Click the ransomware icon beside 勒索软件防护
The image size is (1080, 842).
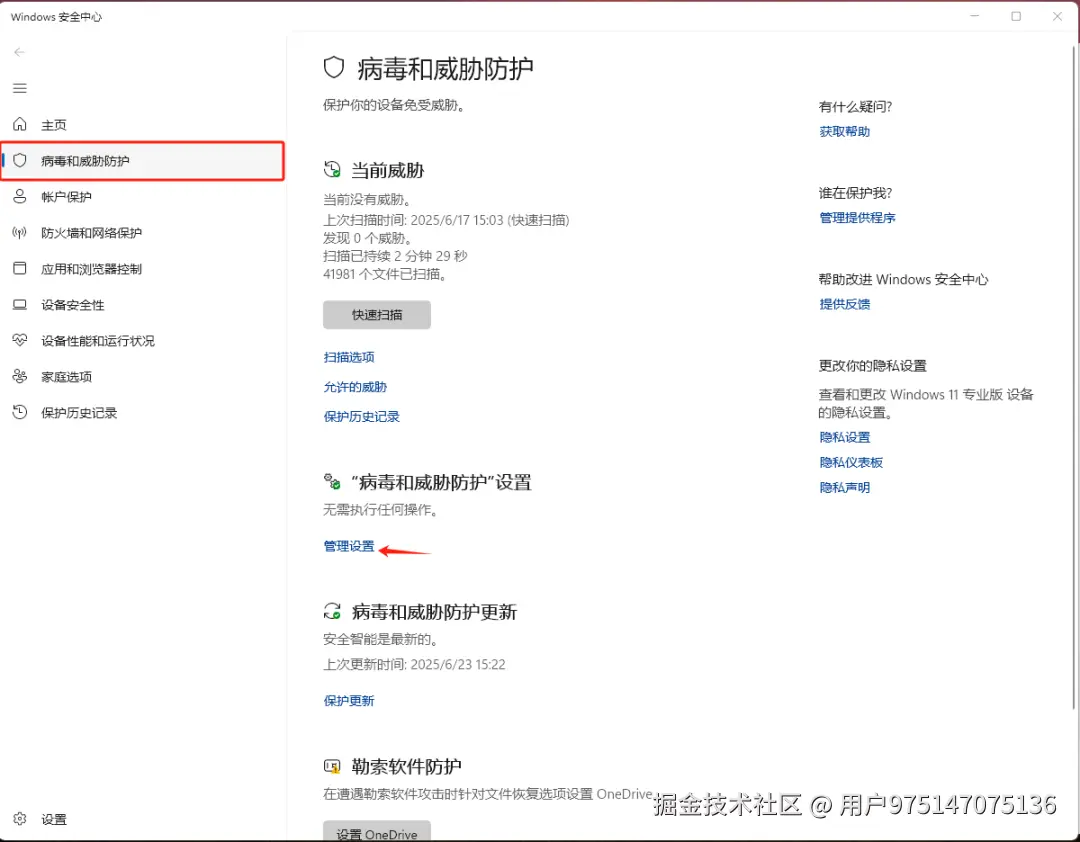332,766
